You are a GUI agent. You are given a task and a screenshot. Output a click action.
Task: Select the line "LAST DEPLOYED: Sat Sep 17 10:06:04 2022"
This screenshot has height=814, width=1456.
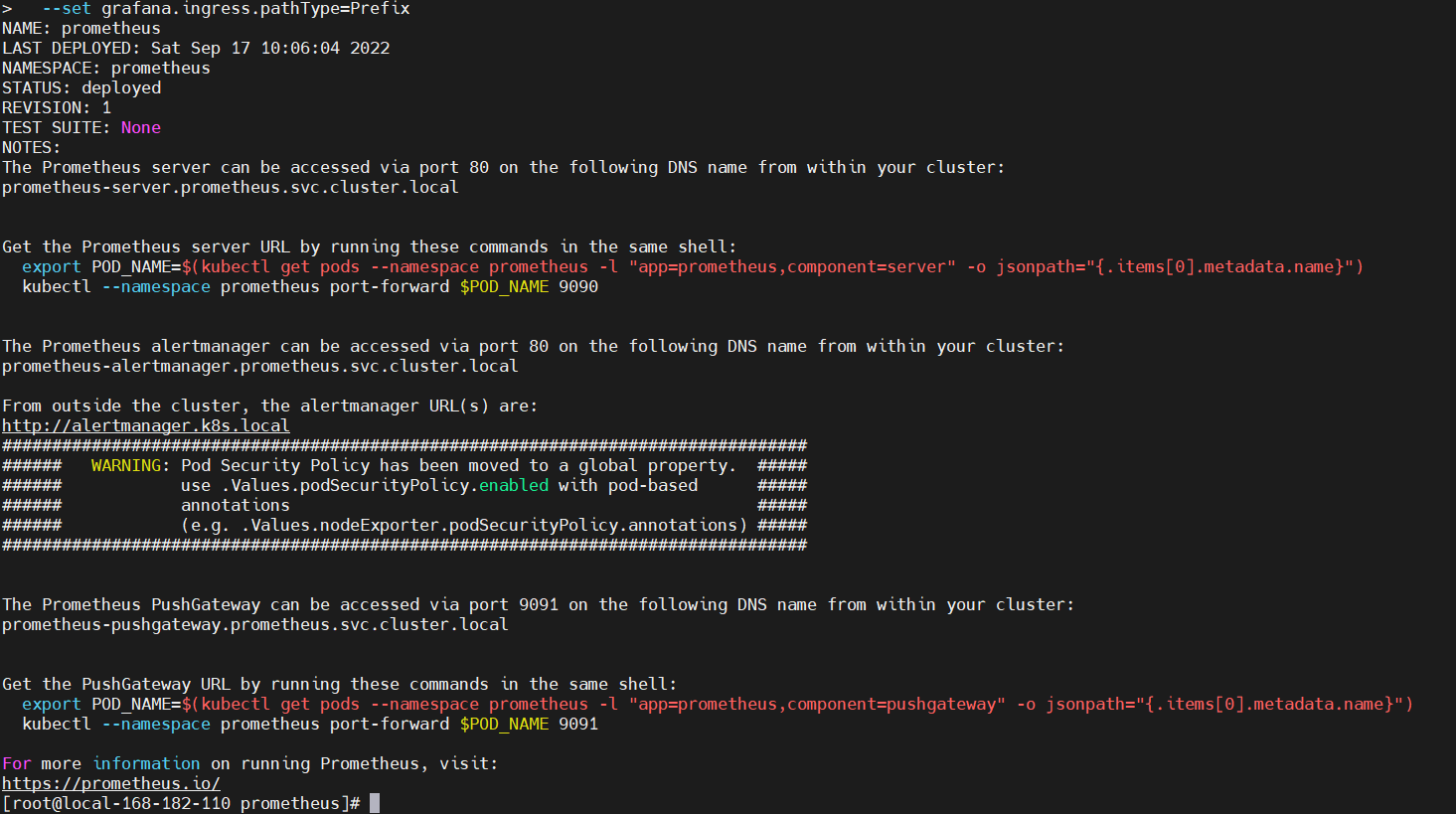pos(196,48)
